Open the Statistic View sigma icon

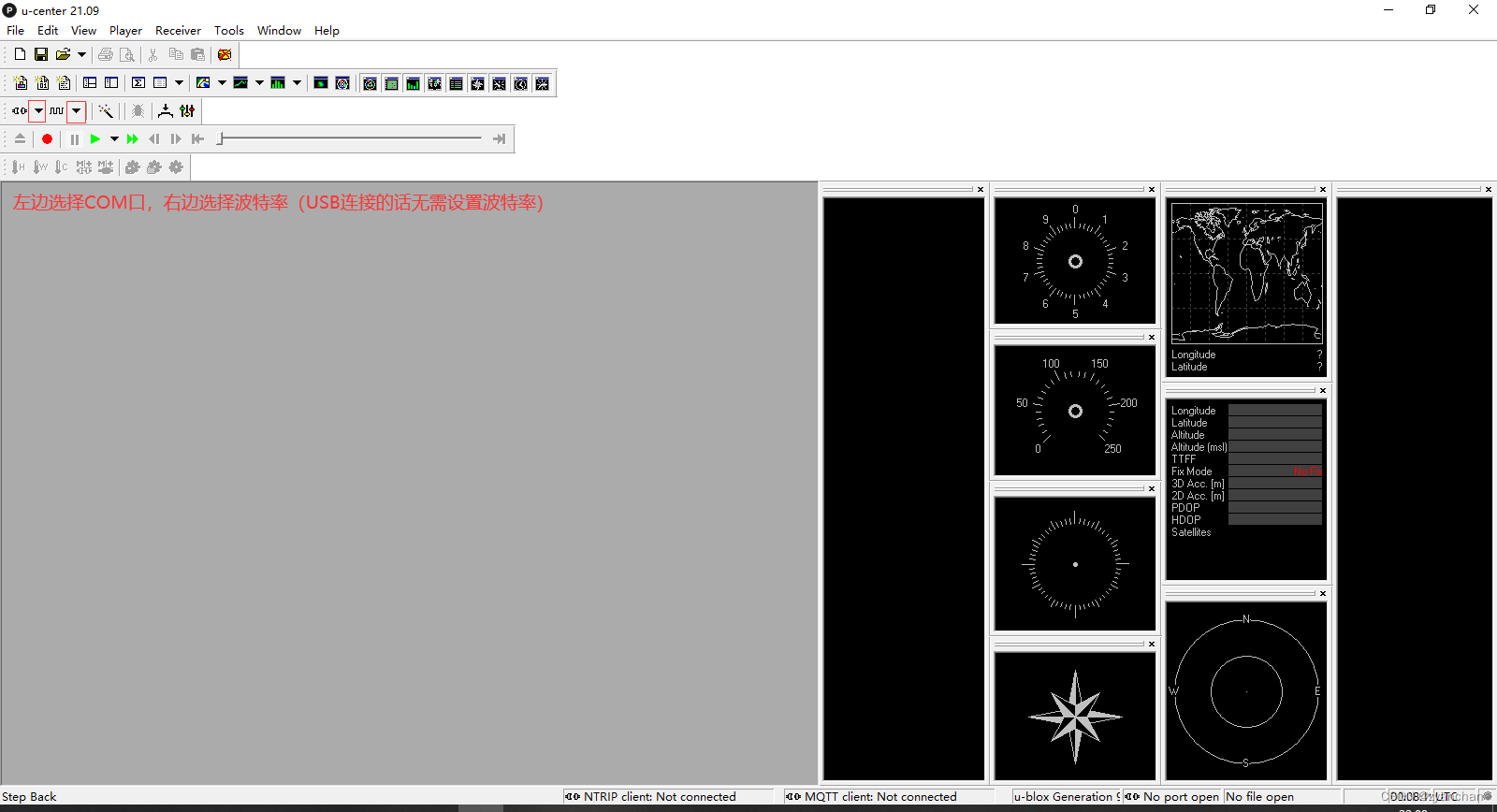point(138,83)
